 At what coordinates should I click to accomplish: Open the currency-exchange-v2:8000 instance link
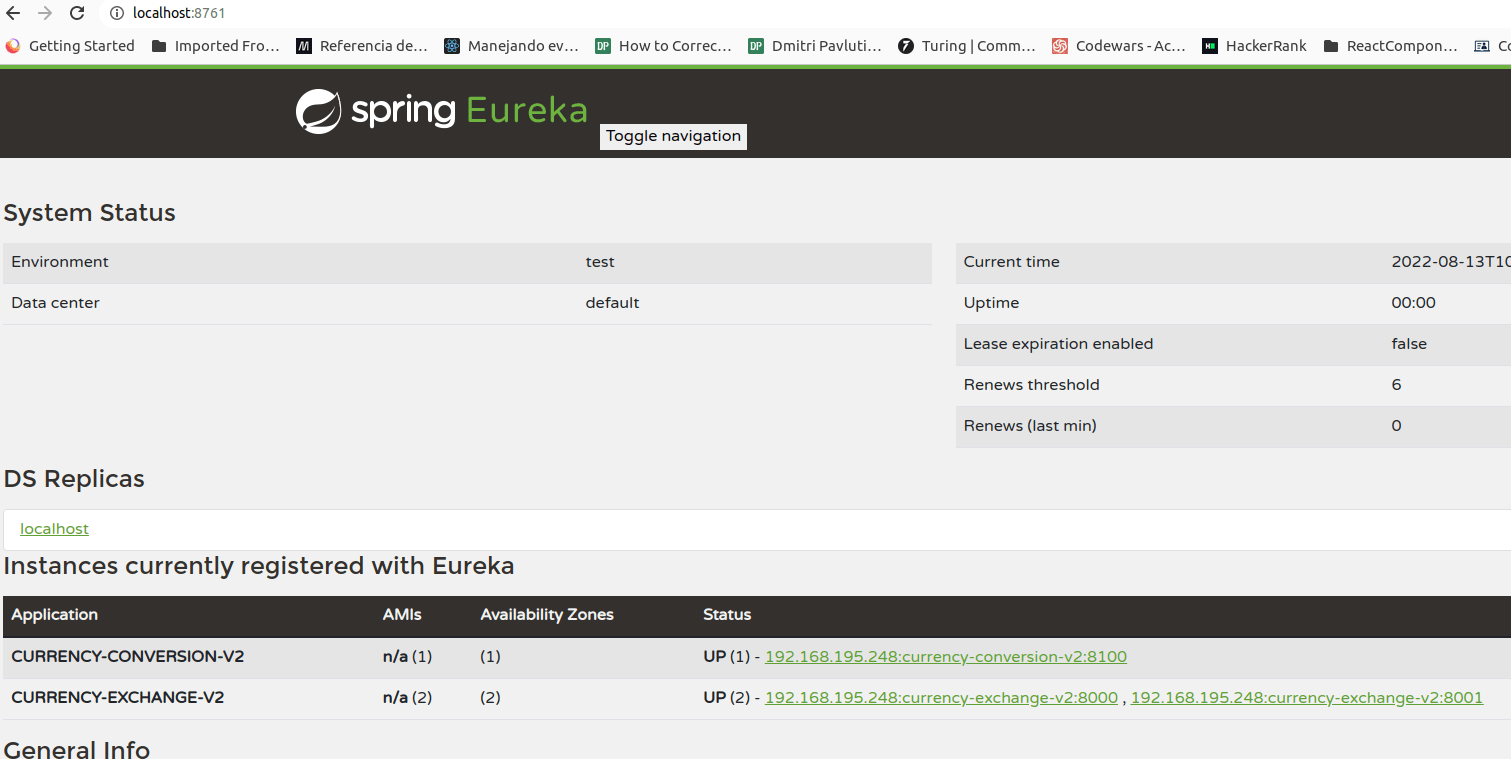(941, 698)
